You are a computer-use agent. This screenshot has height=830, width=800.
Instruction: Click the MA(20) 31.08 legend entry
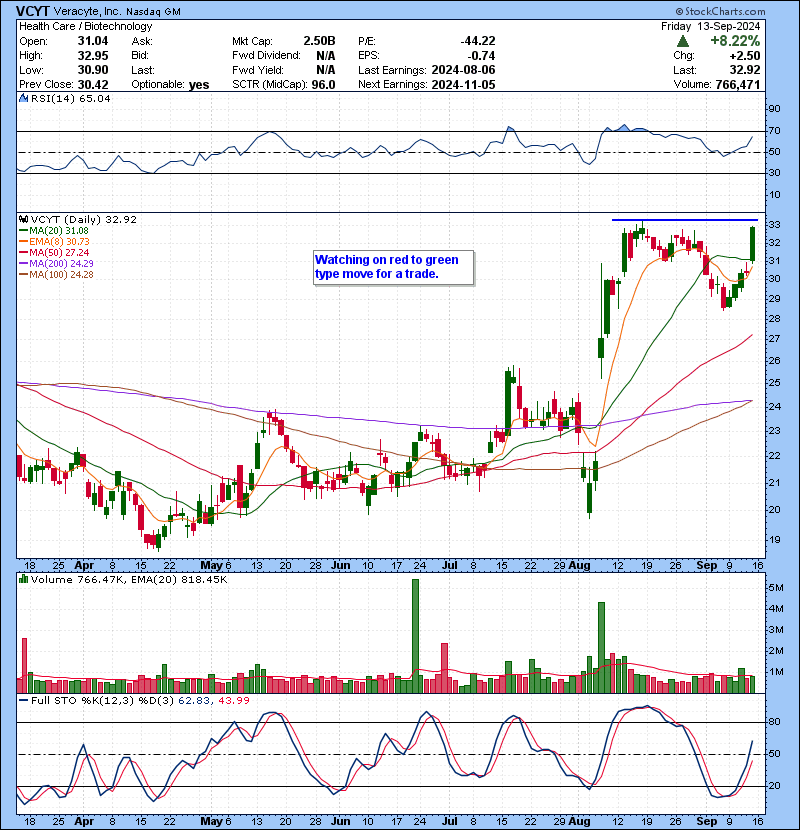(x=54, y=231)
